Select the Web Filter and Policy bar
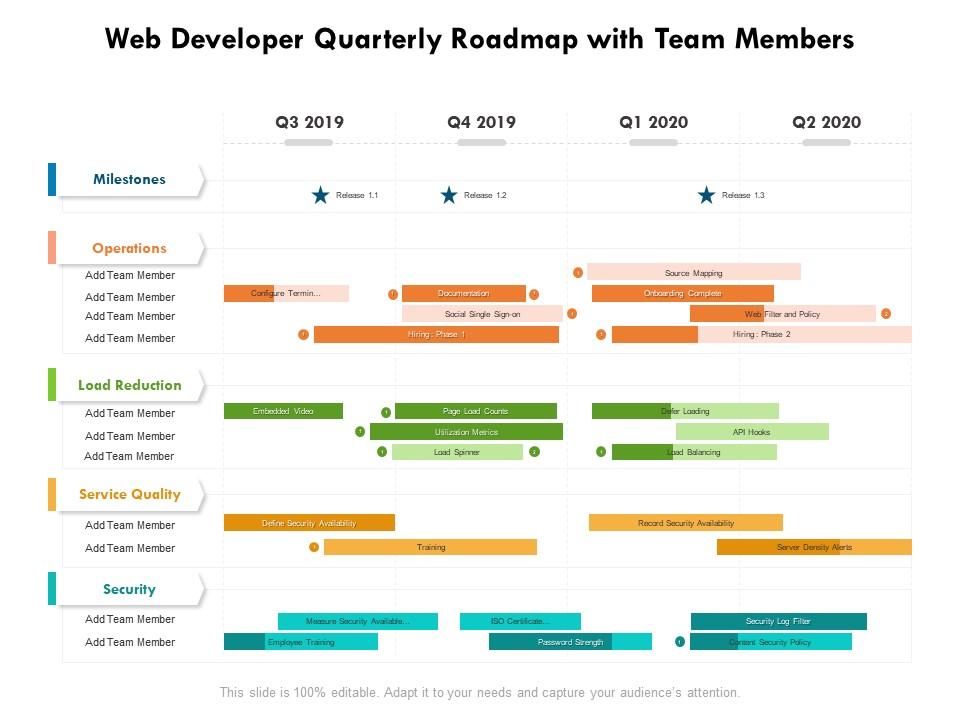Image resolution: width=960 pixels, height=720 pixels. [x=782, y=313]
